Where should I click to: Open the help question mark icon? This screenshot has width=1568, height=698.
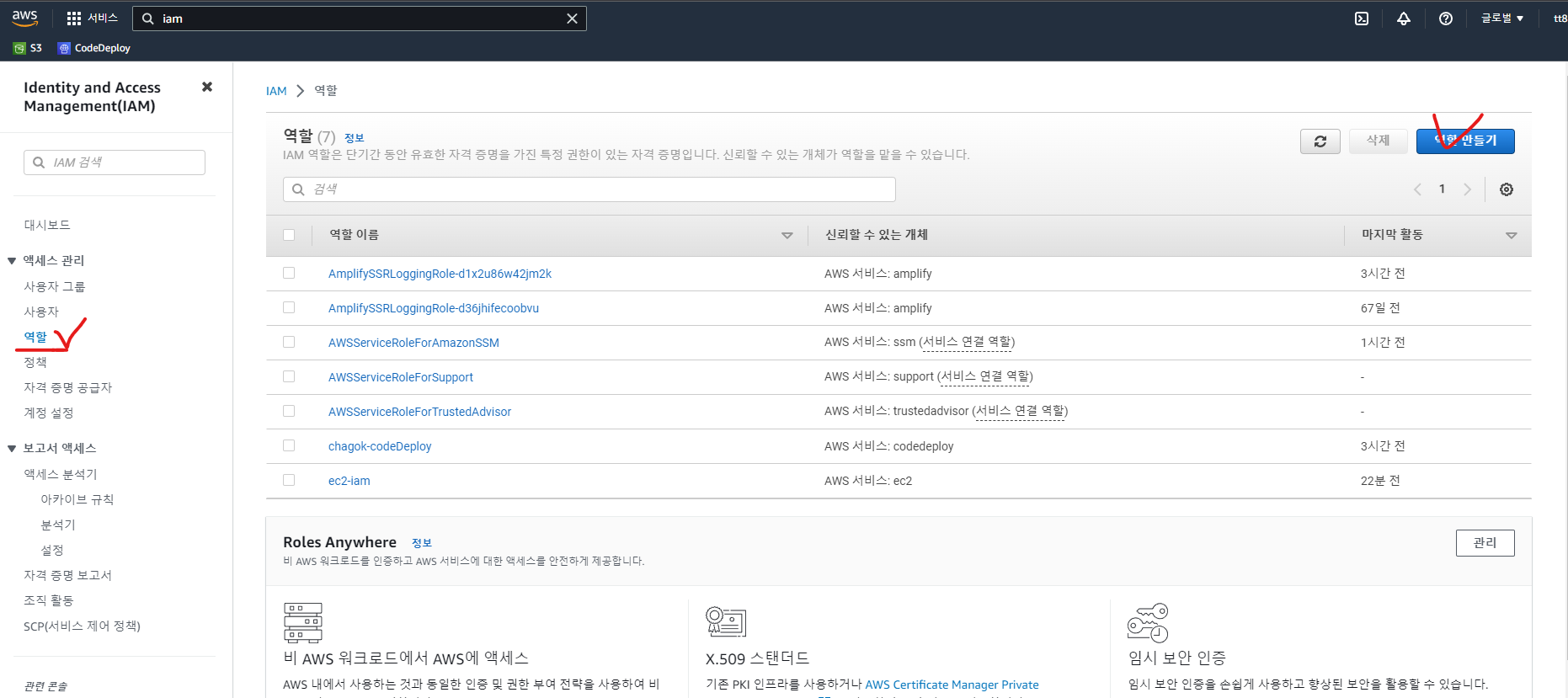click(1446, 19)
